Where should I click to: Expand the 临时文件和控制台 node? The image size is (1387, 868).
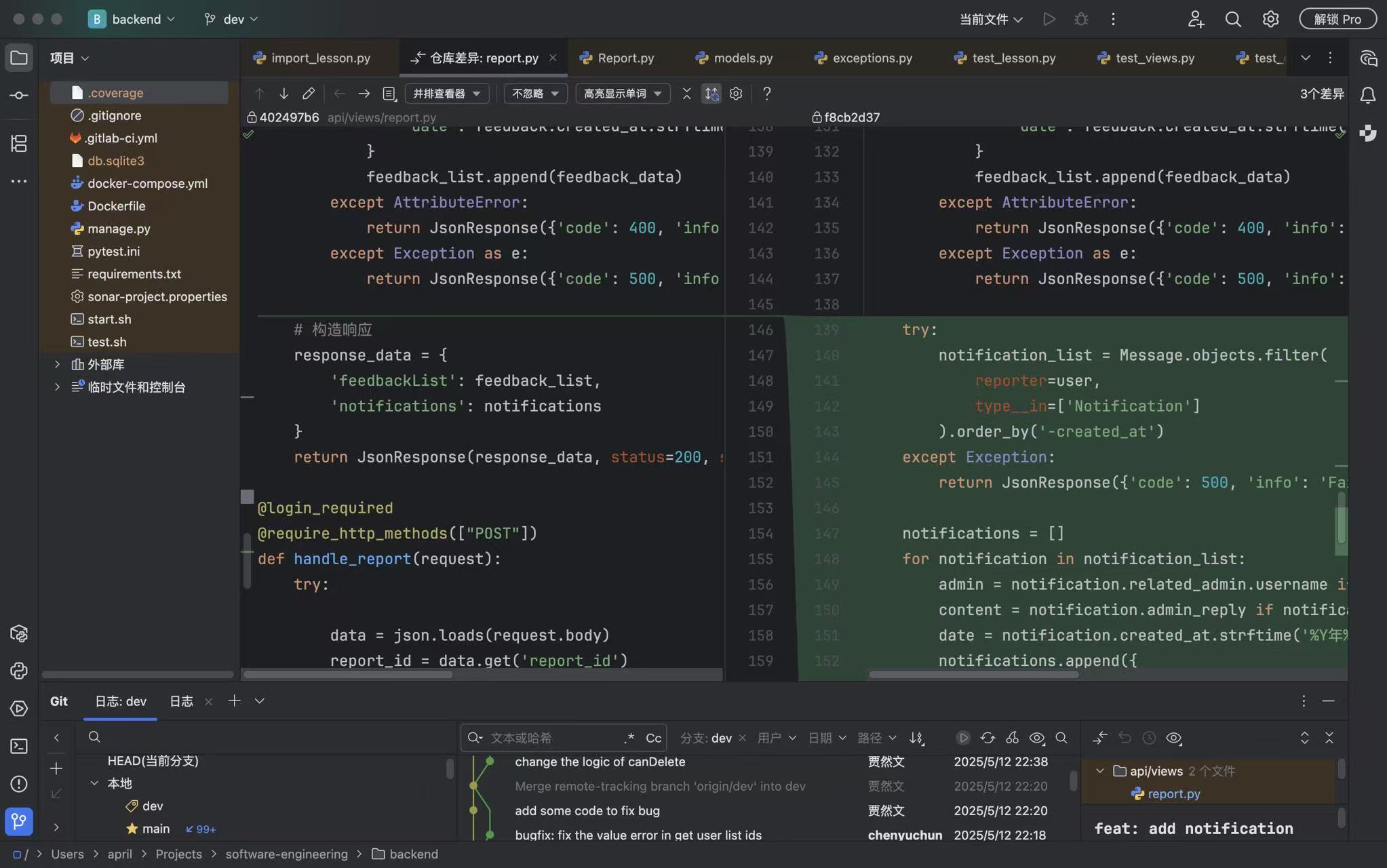[x=57, y=387]
